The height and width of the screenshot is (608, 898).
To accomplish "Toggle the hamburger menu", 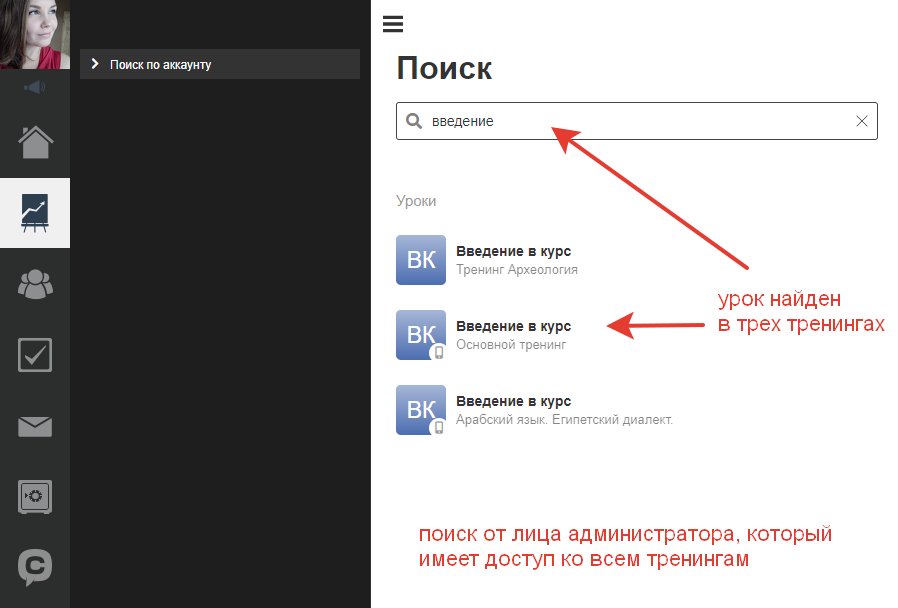I will coord(393,24).
